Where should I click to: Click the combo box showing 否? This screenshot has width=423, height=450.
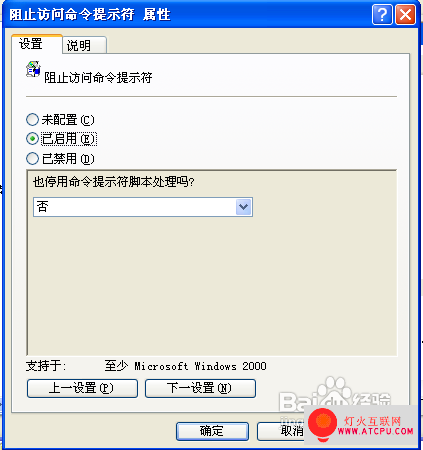point(143,207)
